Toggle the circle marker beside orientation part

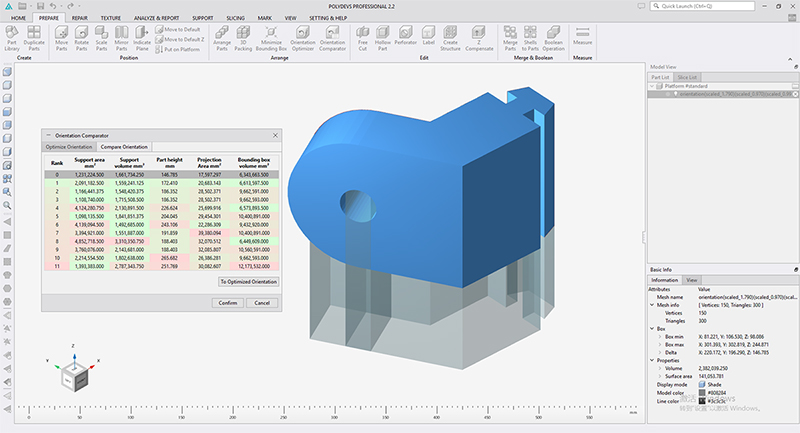coord(667,94)
